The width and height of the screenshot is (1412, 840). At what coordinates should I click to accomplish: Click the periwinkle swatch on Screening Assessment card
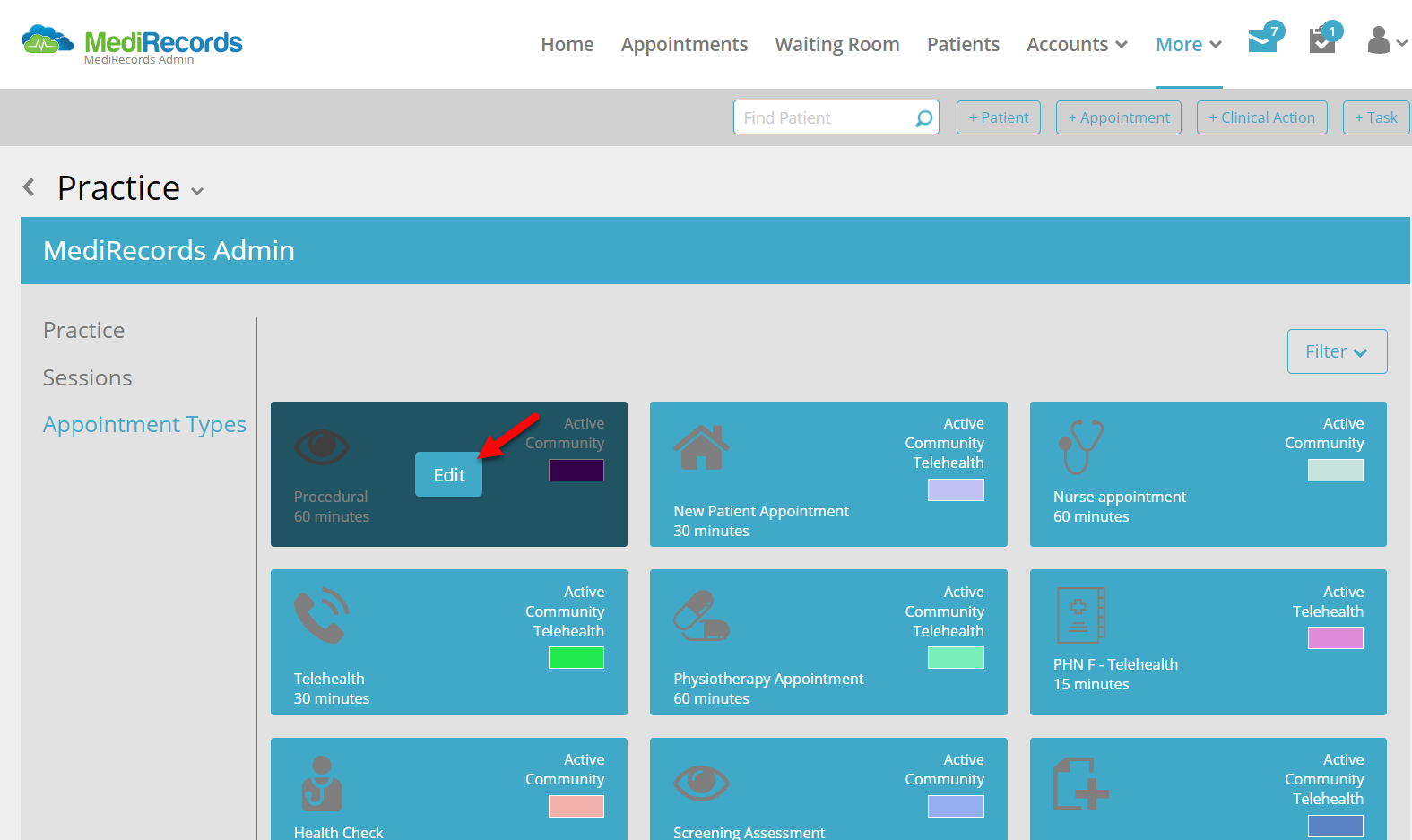tap(956, 806)
